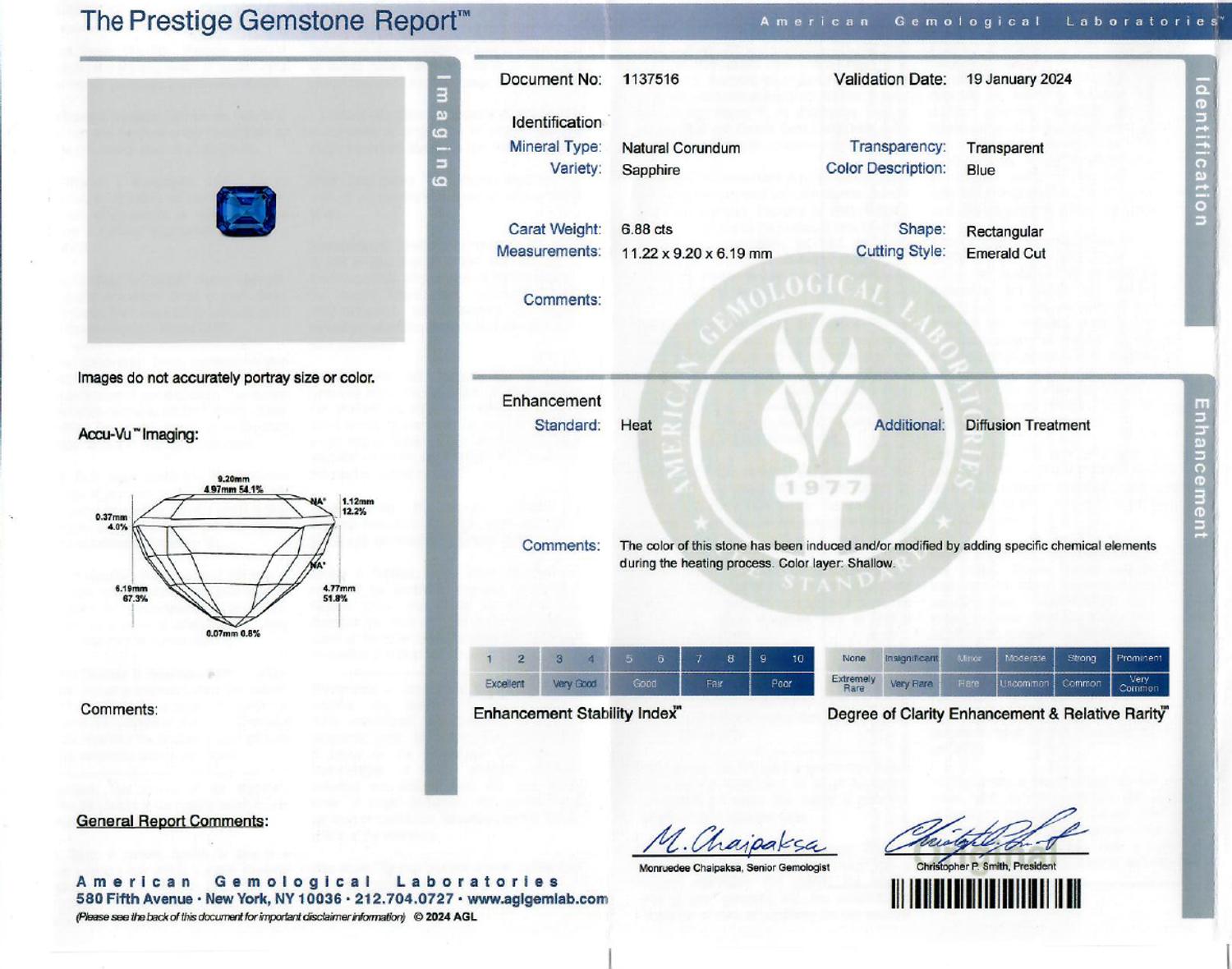1232x969 pixels.
Task: Click the barcode beneath the signatures
Action: [x=986, y=893]
